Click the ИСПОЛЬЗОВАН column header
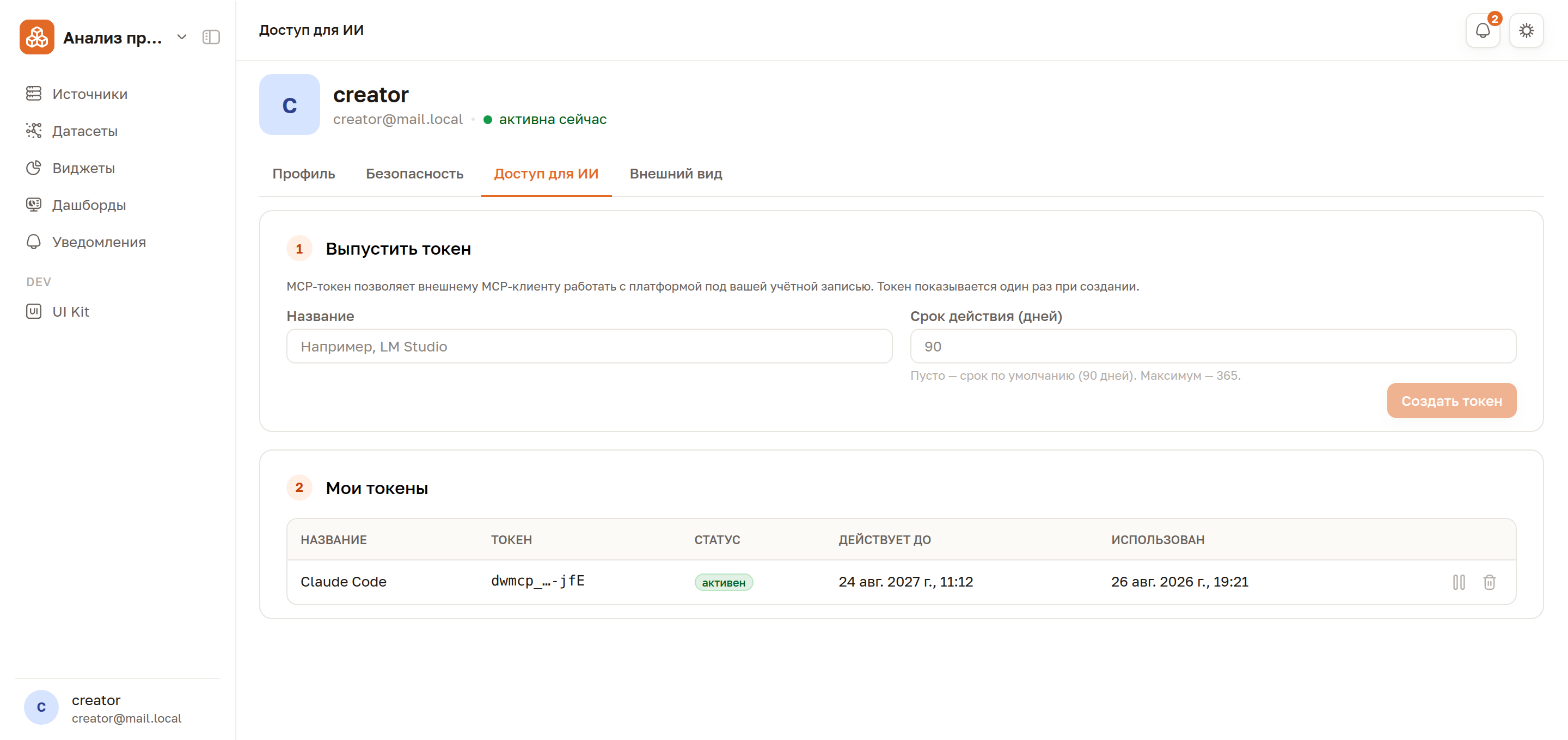Image resolution: width=1568 pixels, height=740 pixels. pyautogui.click(x=1157, y=540)
